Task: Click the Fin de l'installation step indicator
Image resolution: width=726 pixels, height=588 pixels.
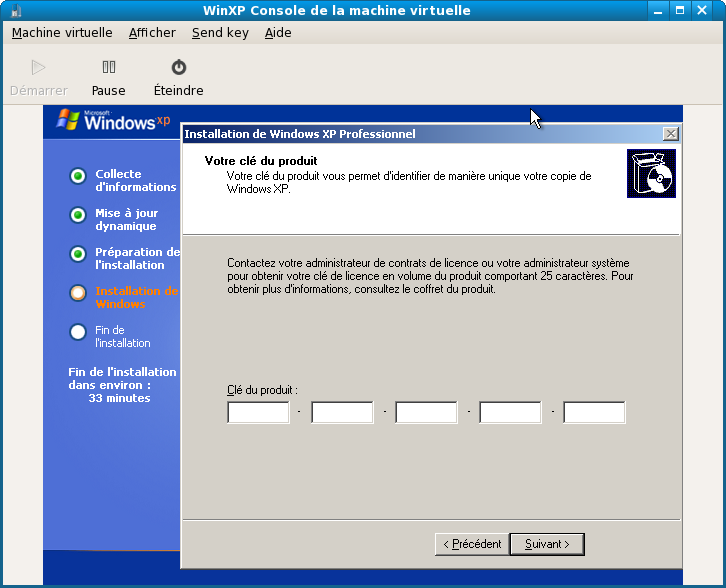Action: (x=78, y=332)
